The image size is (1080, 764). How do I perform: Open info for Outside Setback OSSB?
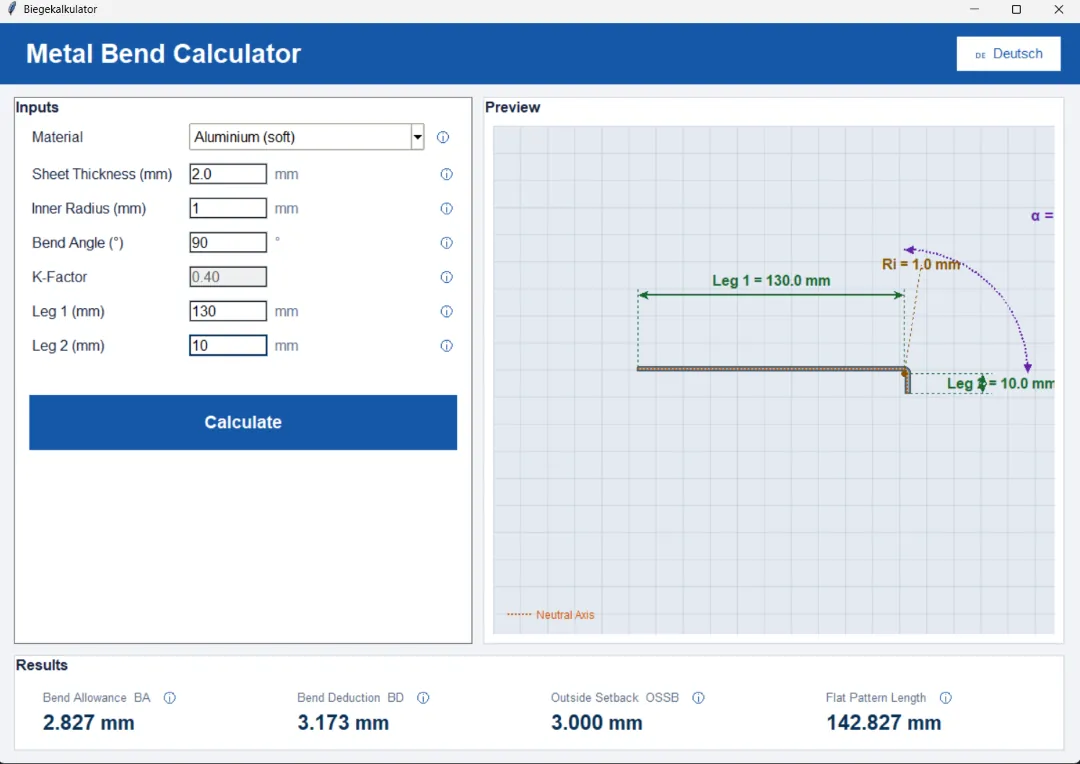[x=698, y=698]
